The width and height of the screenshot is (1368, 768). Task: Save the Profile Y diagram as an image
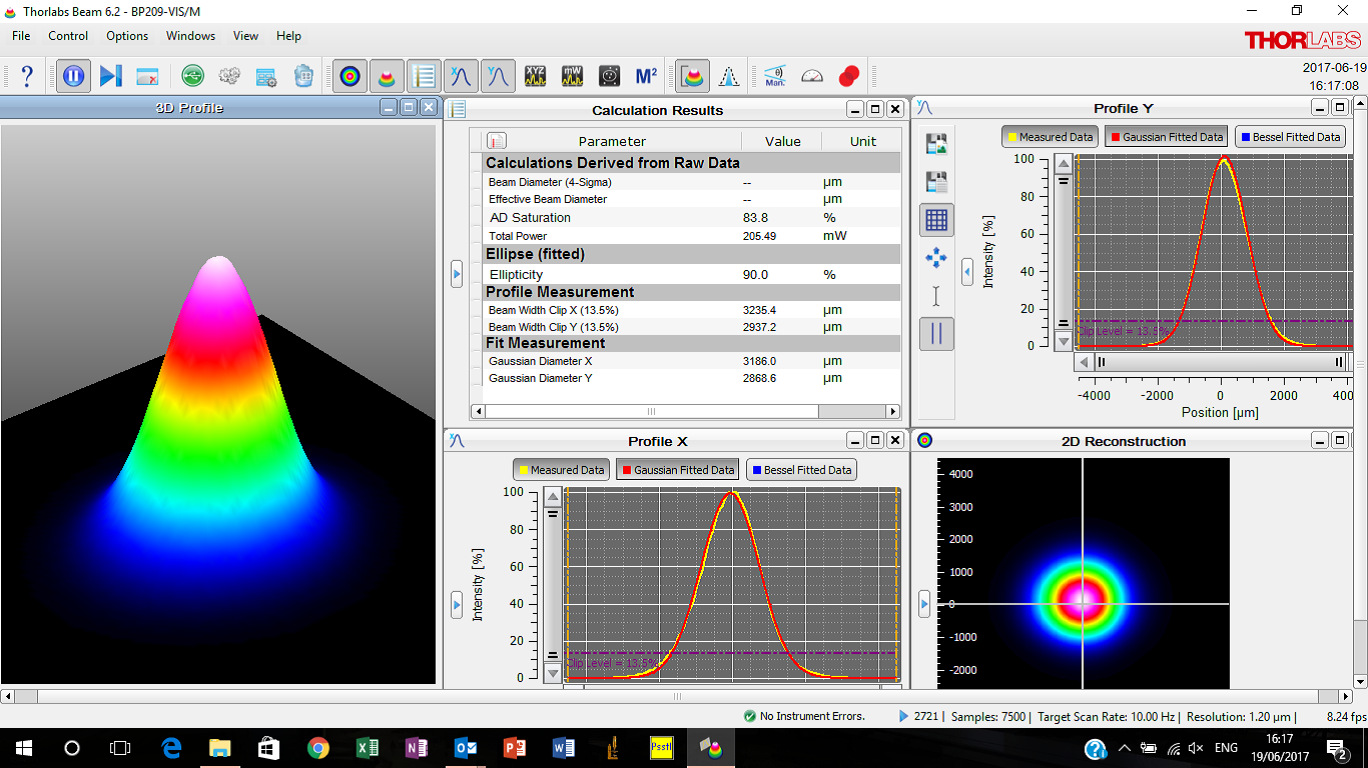936,144
